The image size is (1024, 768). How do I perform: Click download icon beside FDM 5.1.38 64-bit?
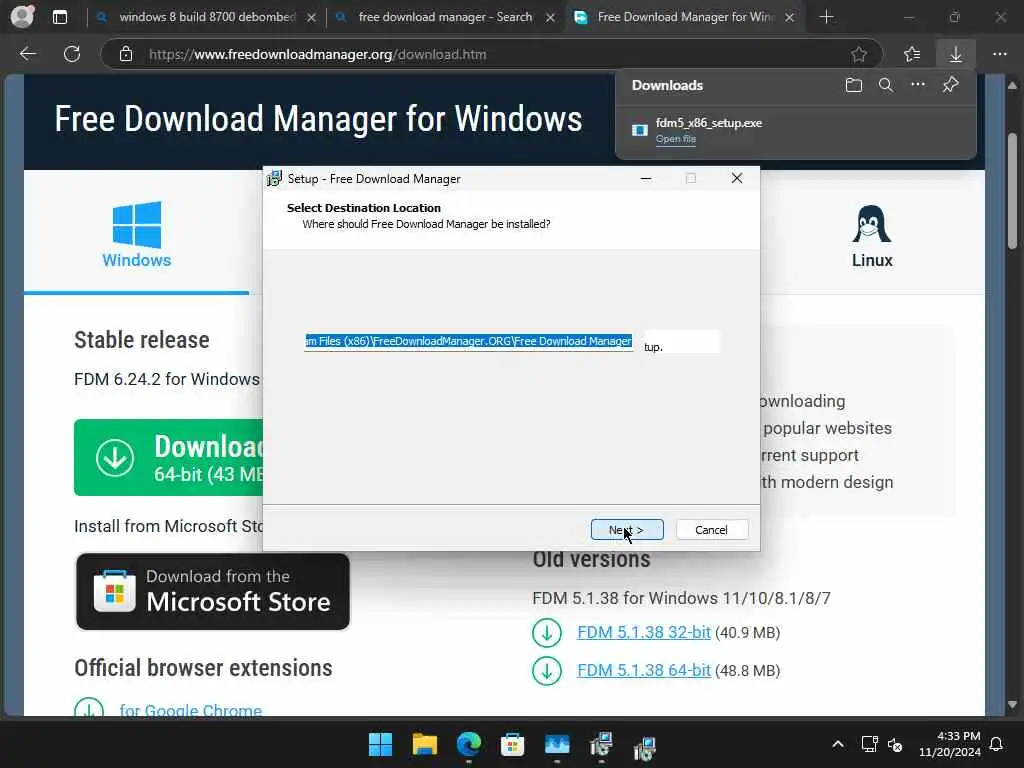[547, 671]
